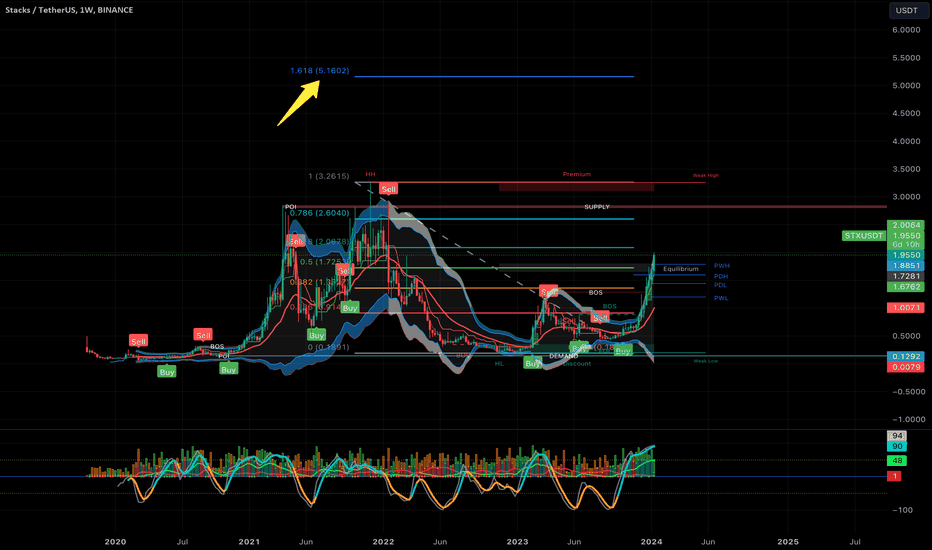Select the 3.0000 price axis label
The height and width of the screenshot is (550, 932).
click(906, 197)
